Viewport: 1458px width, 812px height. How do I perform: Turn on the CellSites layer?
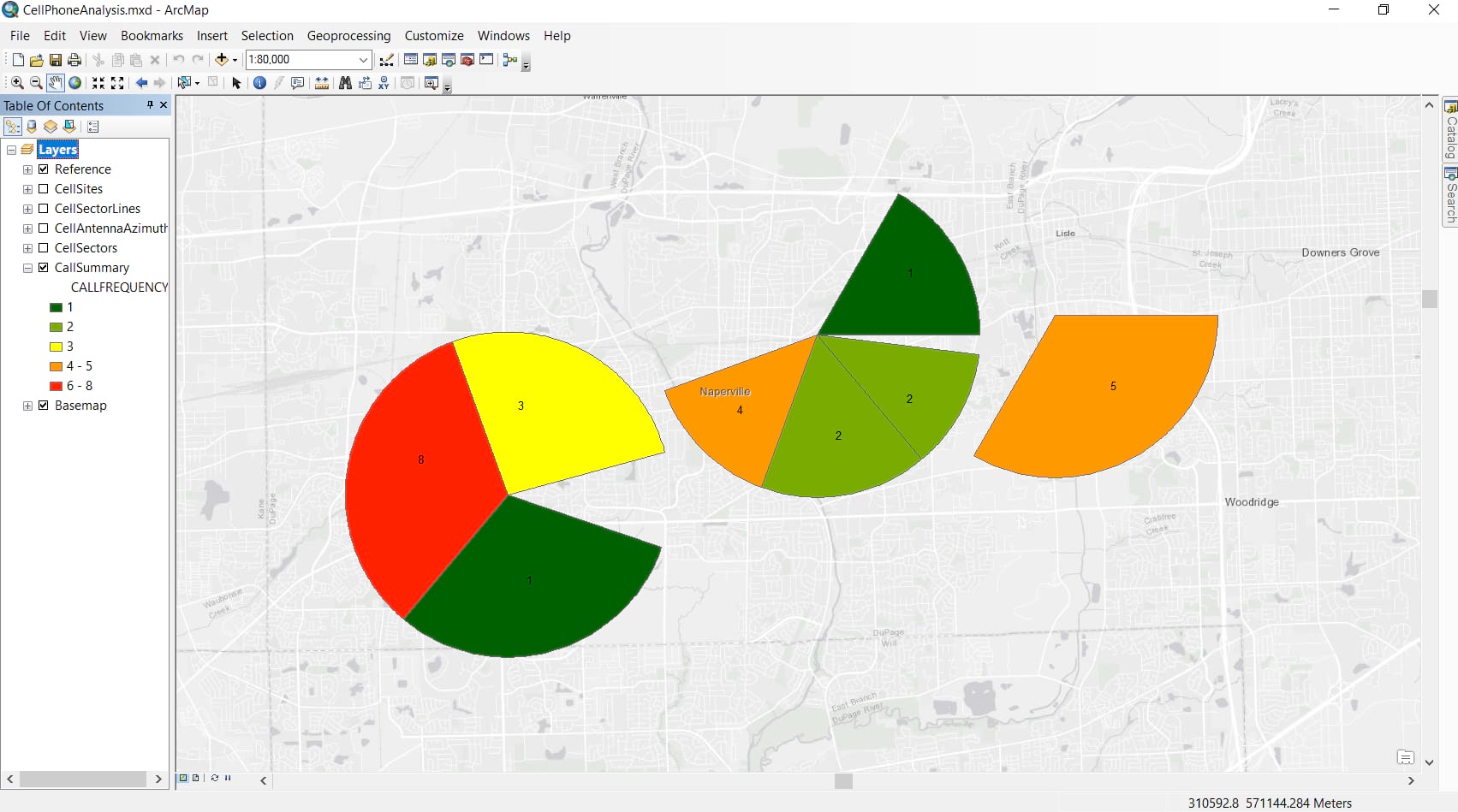tap(44, 189)
